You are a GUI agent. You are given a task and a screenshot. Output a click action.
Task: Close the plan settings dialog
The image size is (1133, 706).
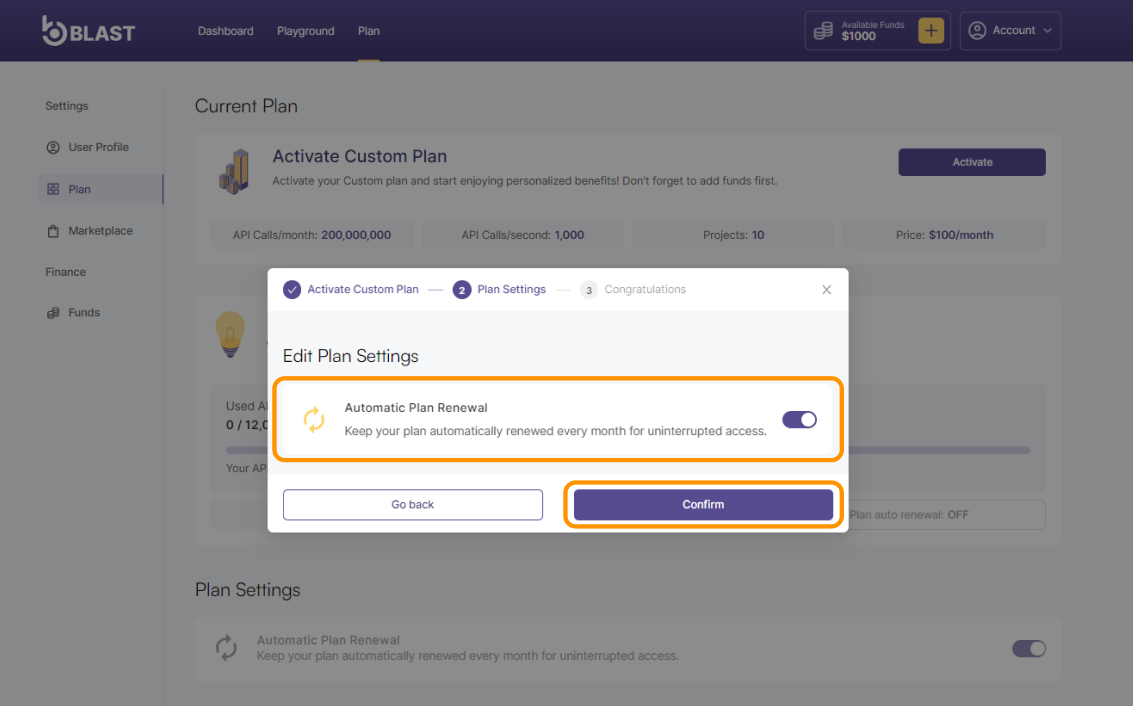coord(826,290)
